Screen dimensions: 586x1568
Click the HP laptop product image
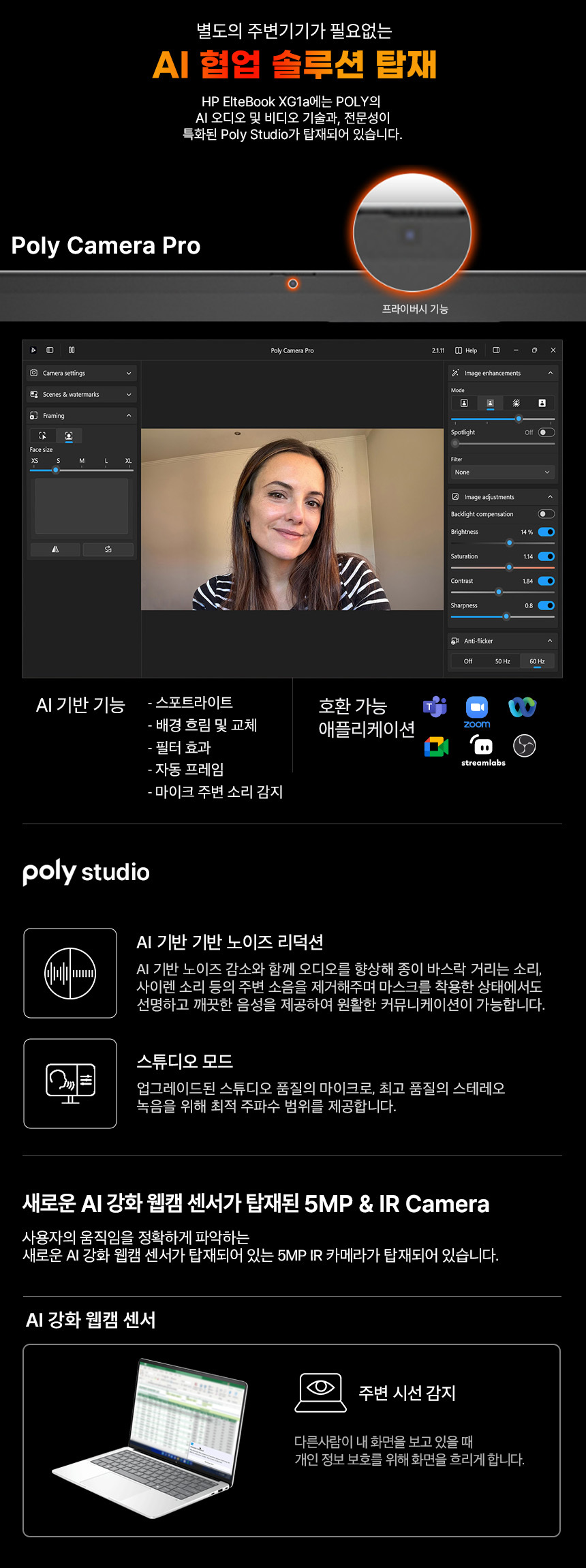(150, 1438)
